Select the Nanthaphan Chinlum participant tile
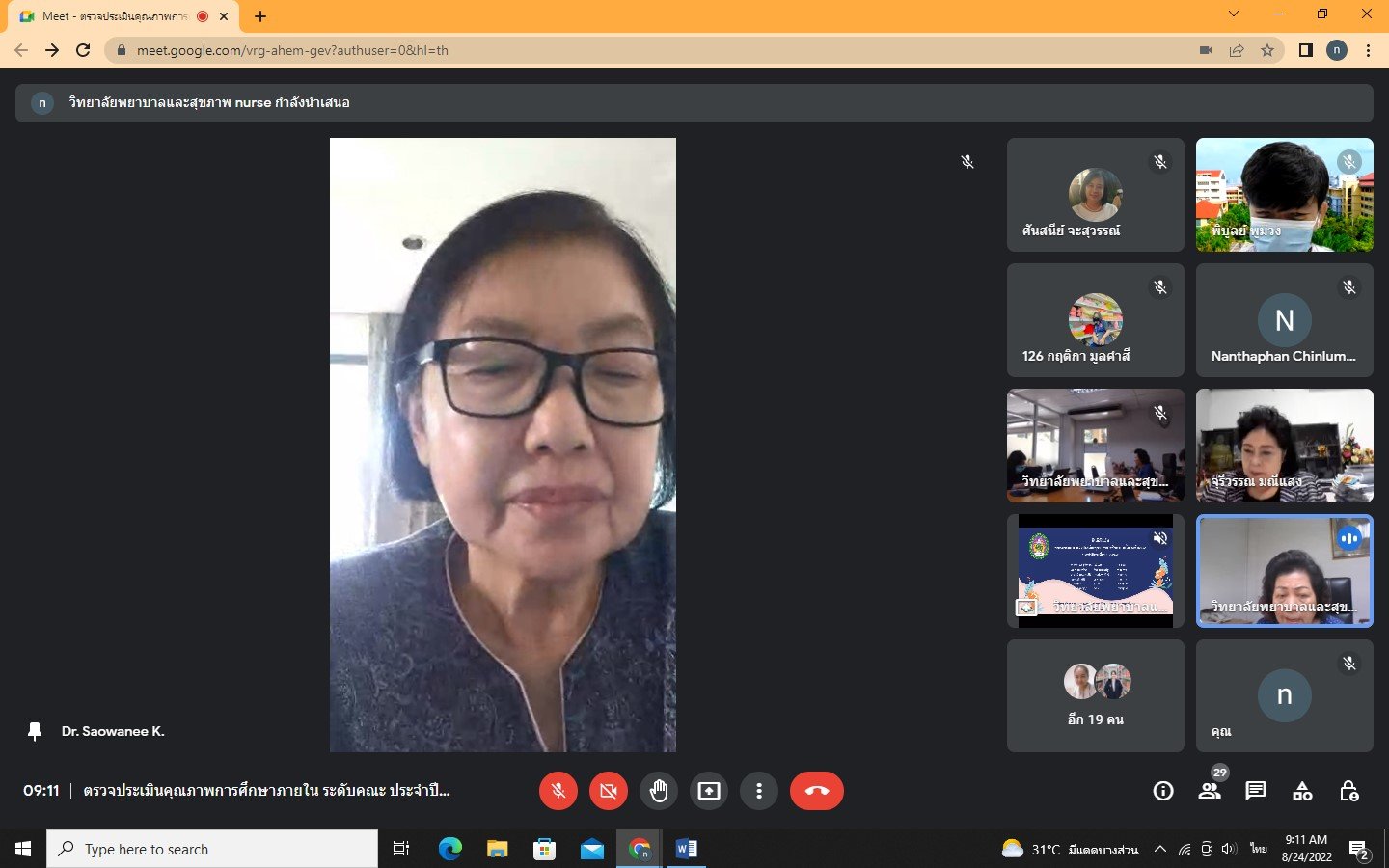Image resolution: width=1389 pixels, height=868 pixels. [1284, 320]
